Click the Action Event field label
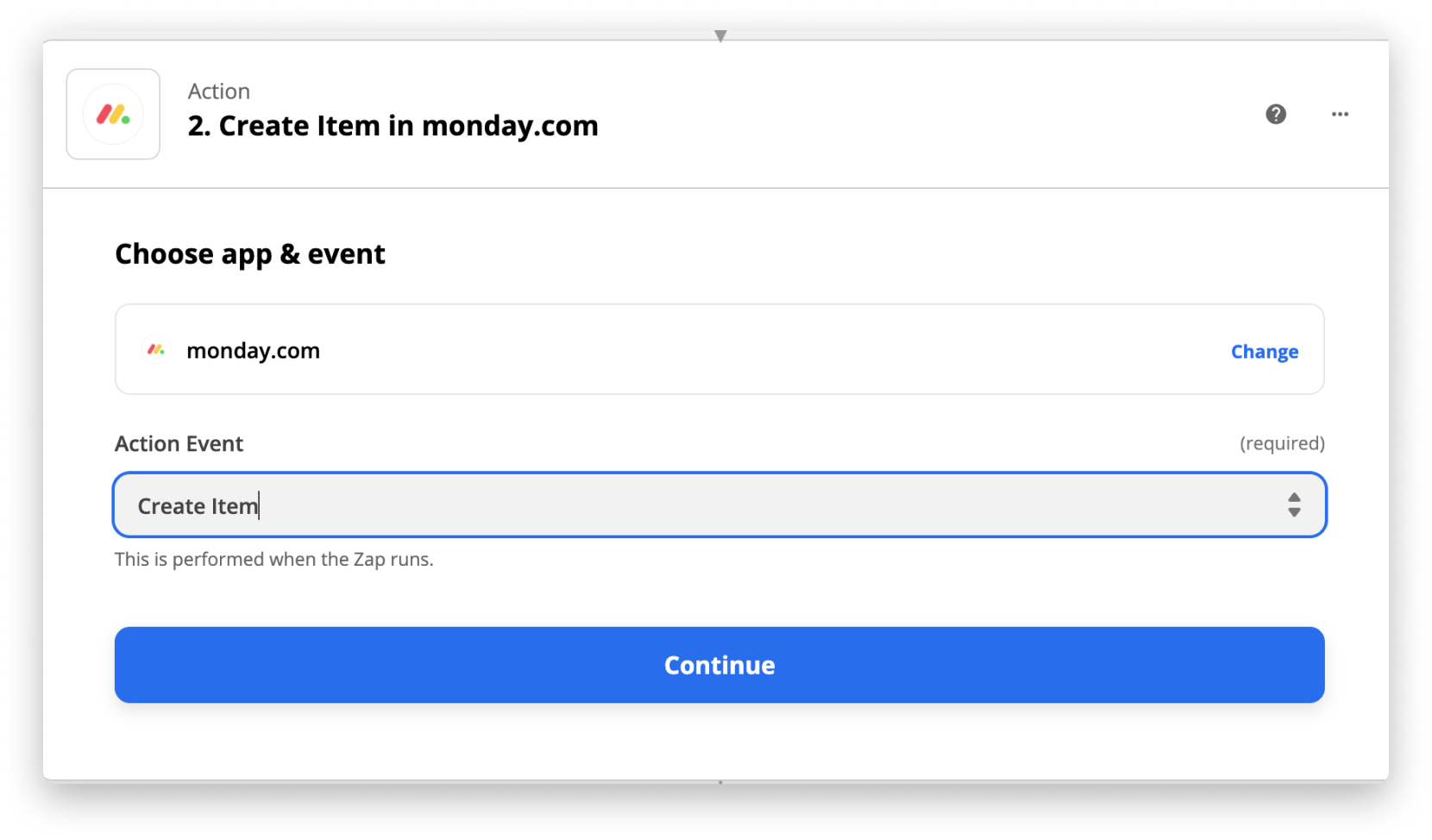 pos(179,443)
